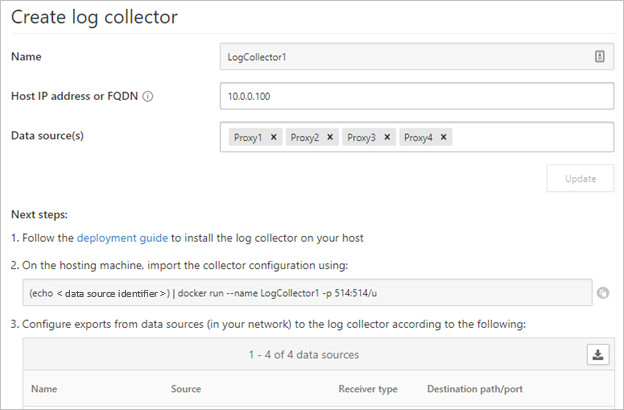
Task: Click empty space in the Data source(s) box
Action: [530, 137]
